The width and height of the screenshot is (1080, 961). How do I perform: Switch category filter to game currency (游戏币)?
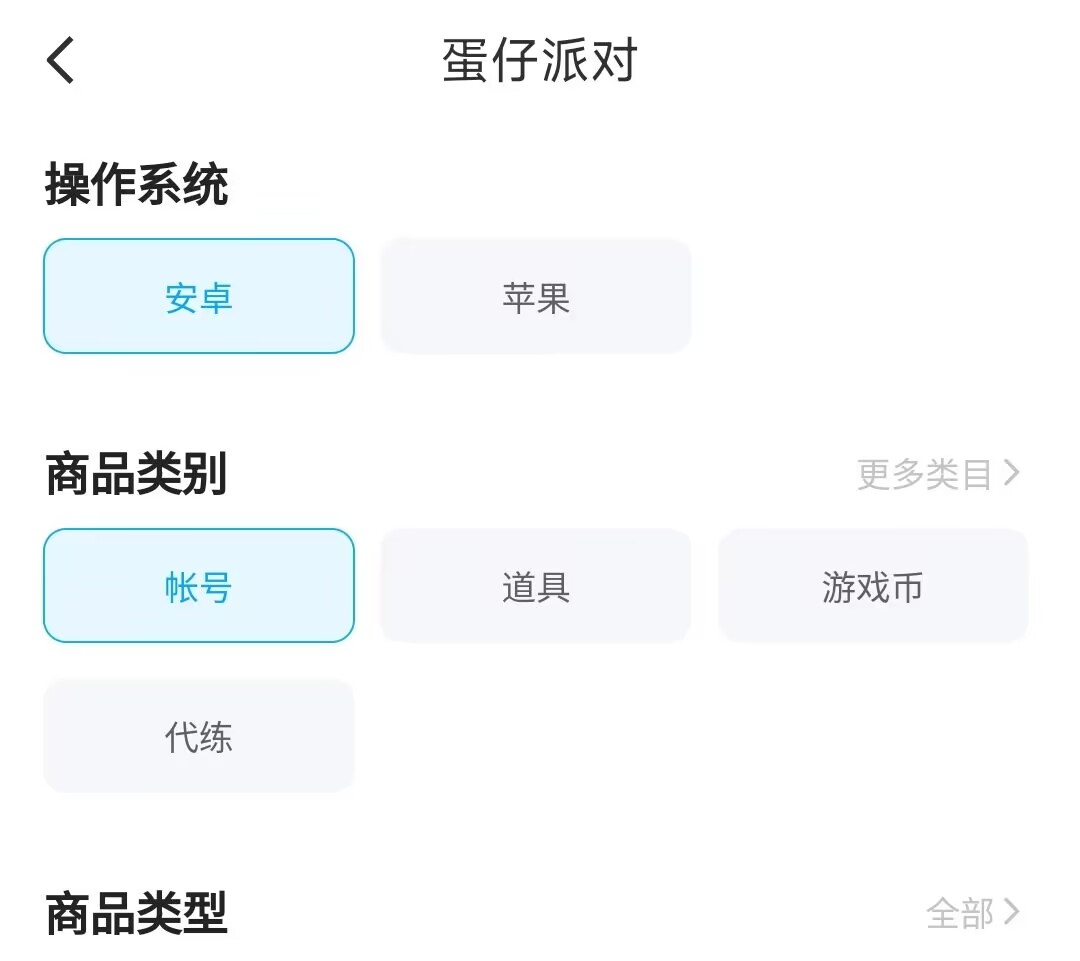(873, 586)
